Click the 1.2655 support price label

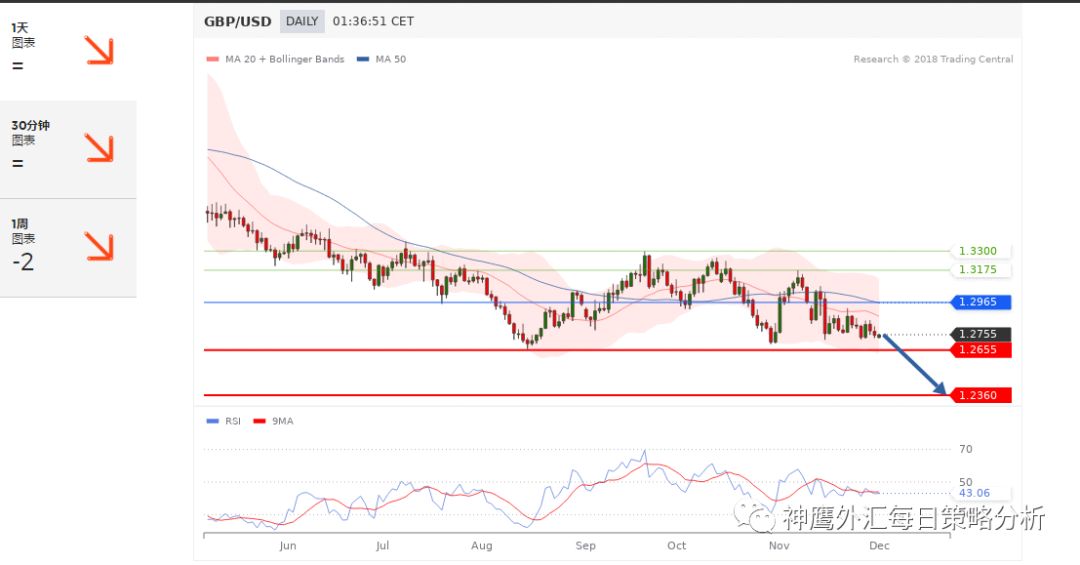click(980, 350)
